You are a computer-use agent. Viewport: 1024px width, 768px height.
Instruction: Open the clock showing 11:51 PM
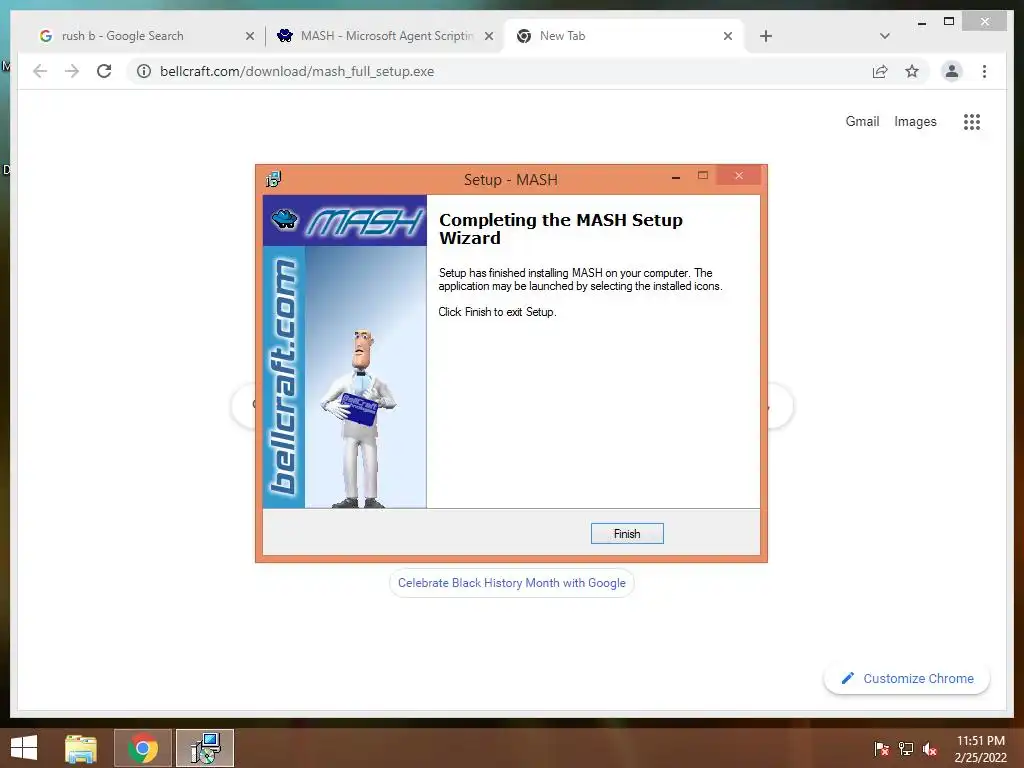pos(980,748)
